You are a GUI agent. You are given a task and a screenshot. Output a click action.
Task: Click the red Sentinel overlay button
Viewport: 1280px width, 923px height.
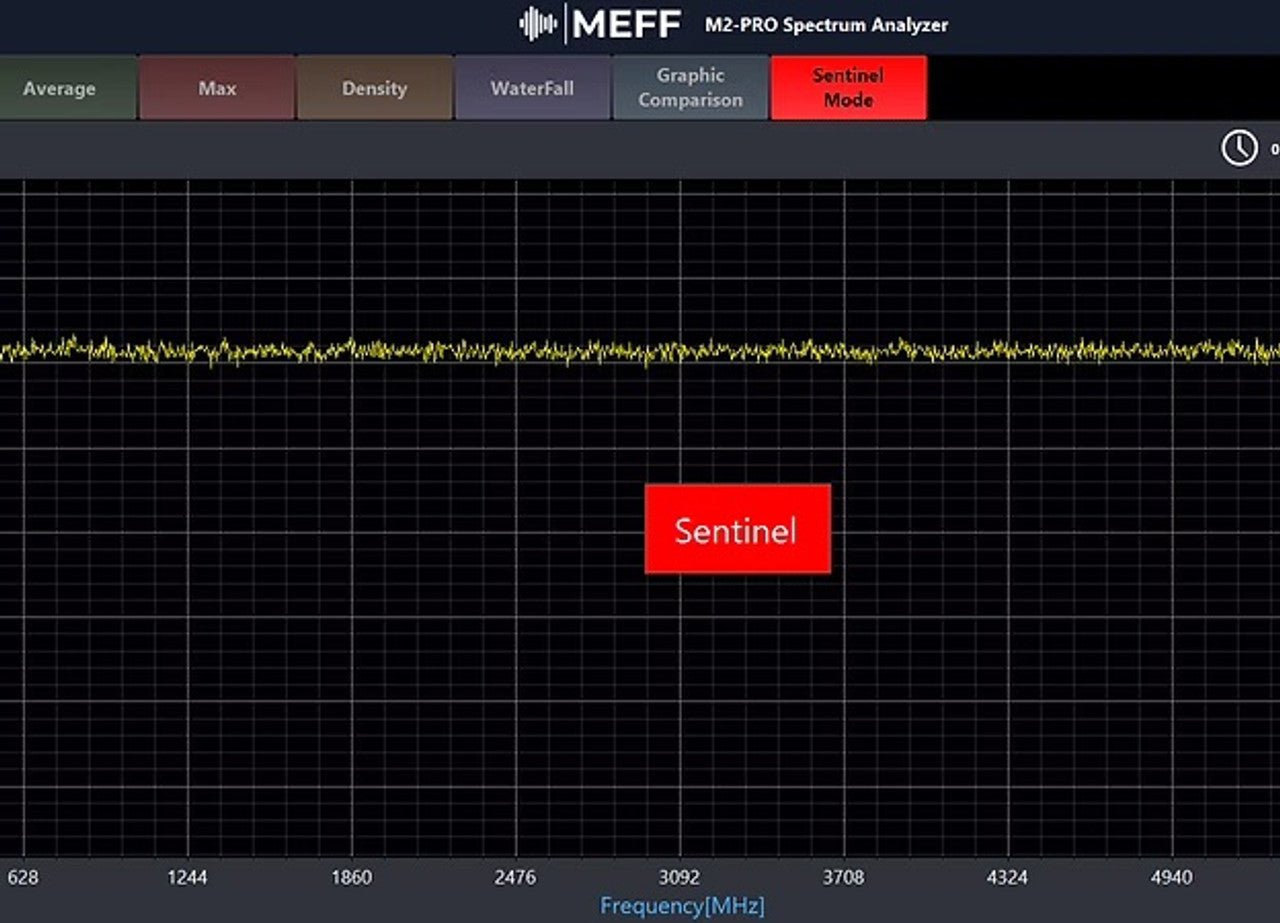click(737, 528)
